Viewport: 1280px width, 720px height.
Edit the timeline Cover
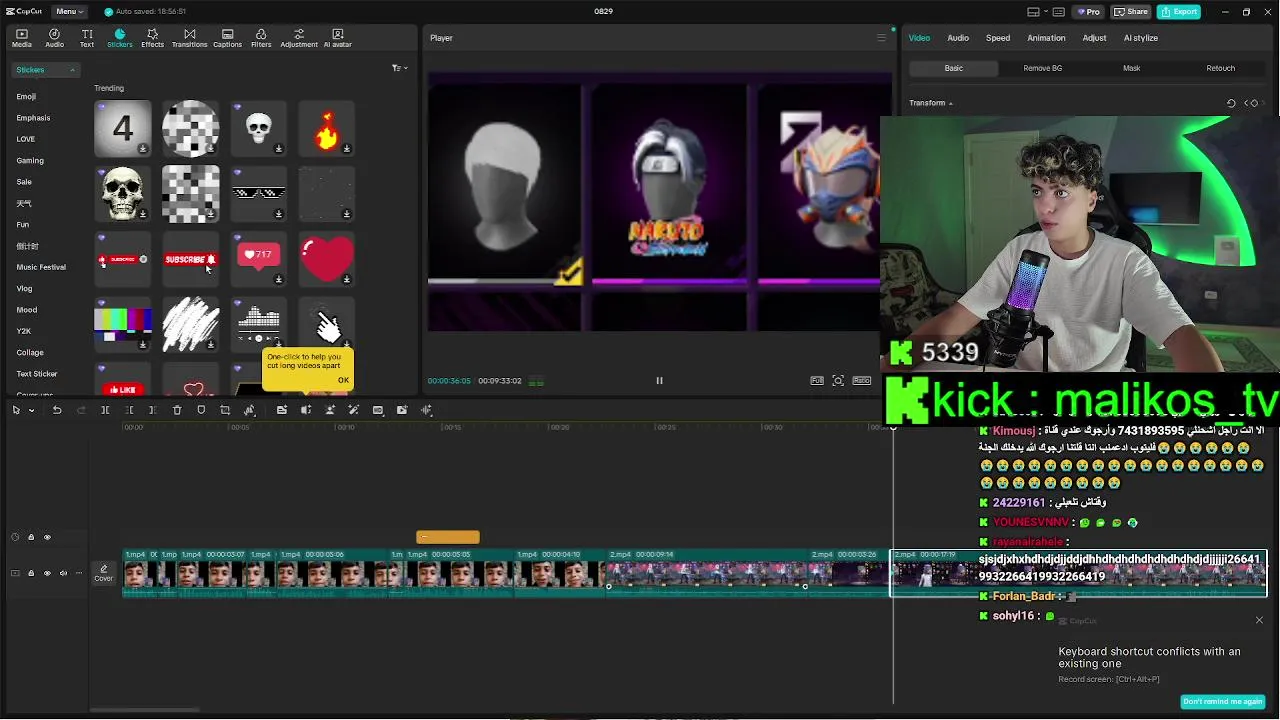tap(104, 573)
